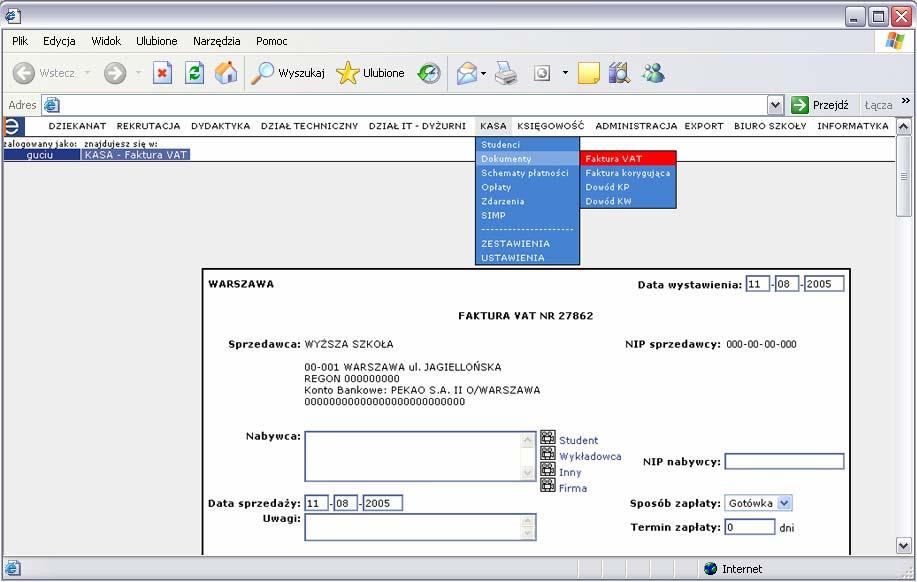Open the Pomoc menu
The width and height of the screenshot is (917, 582).
click(x=271, y=41)
